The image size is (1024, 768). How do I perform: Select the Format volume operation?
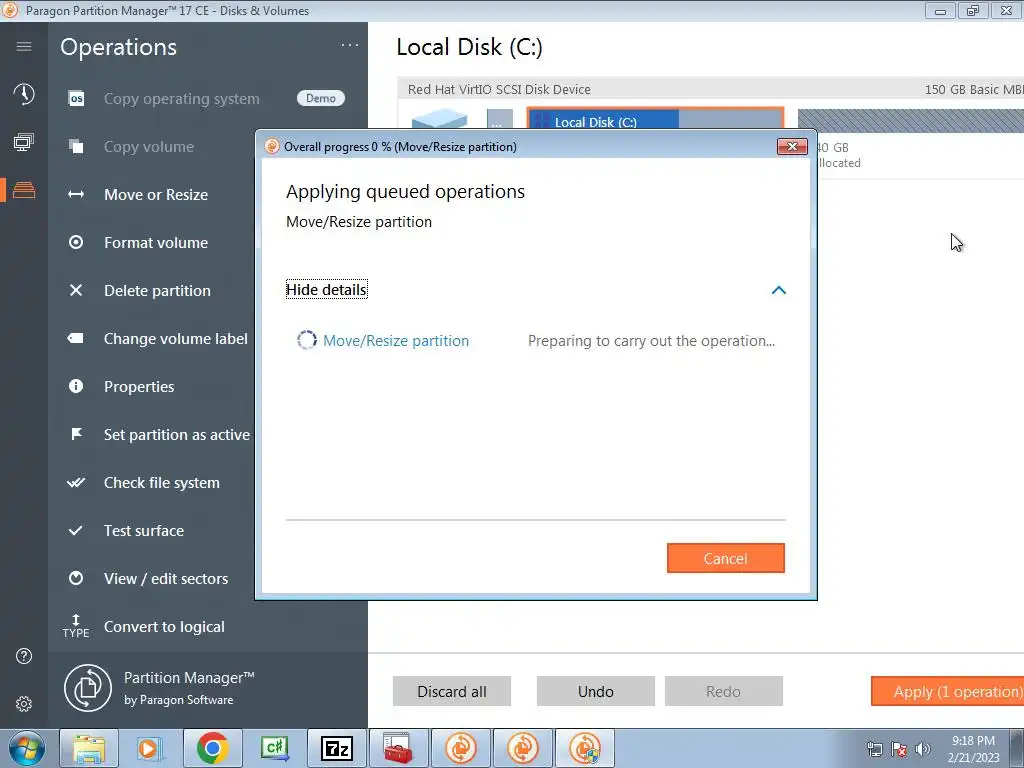coord(156,242)
